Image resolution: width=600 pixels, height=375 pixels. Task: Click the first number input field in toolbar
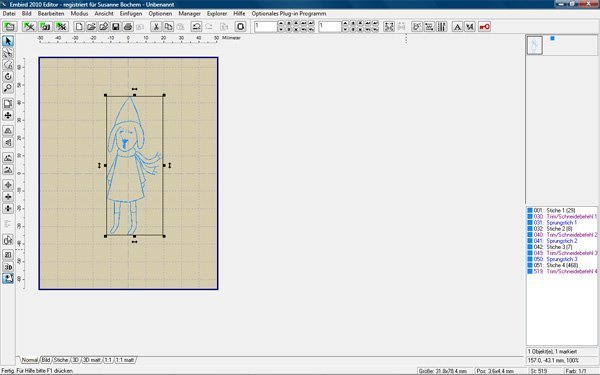tap(265, 26)
